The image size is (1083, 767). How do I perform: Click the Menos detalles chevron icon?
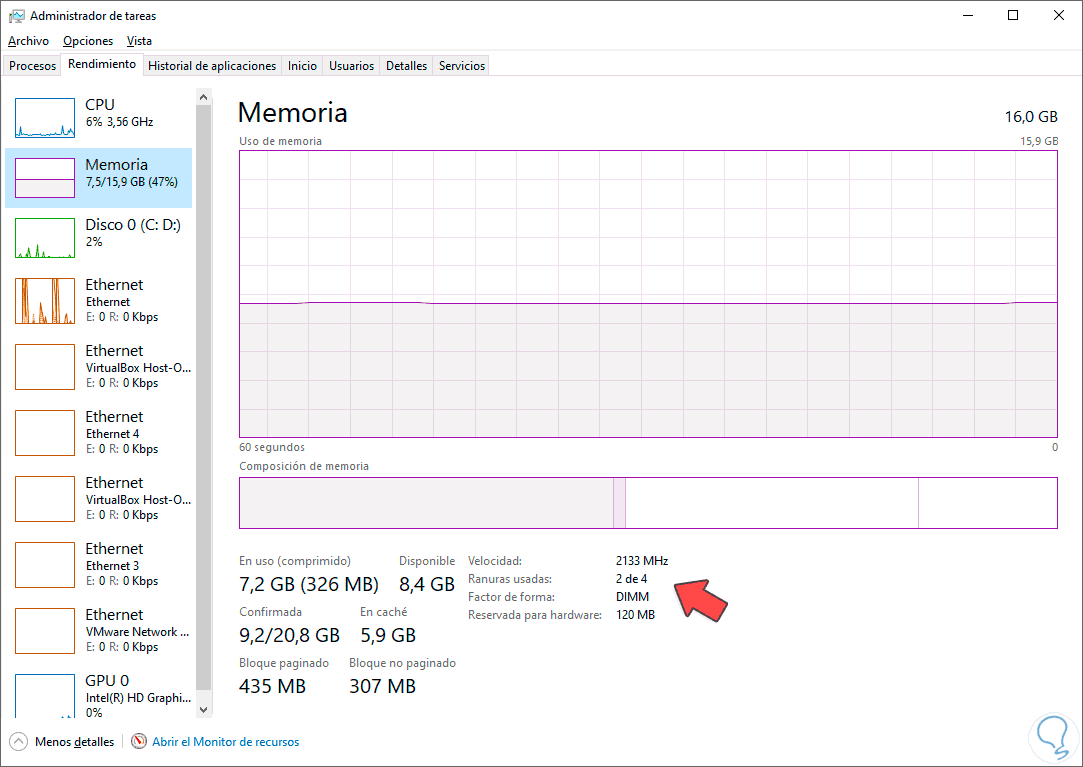(19, 742)
